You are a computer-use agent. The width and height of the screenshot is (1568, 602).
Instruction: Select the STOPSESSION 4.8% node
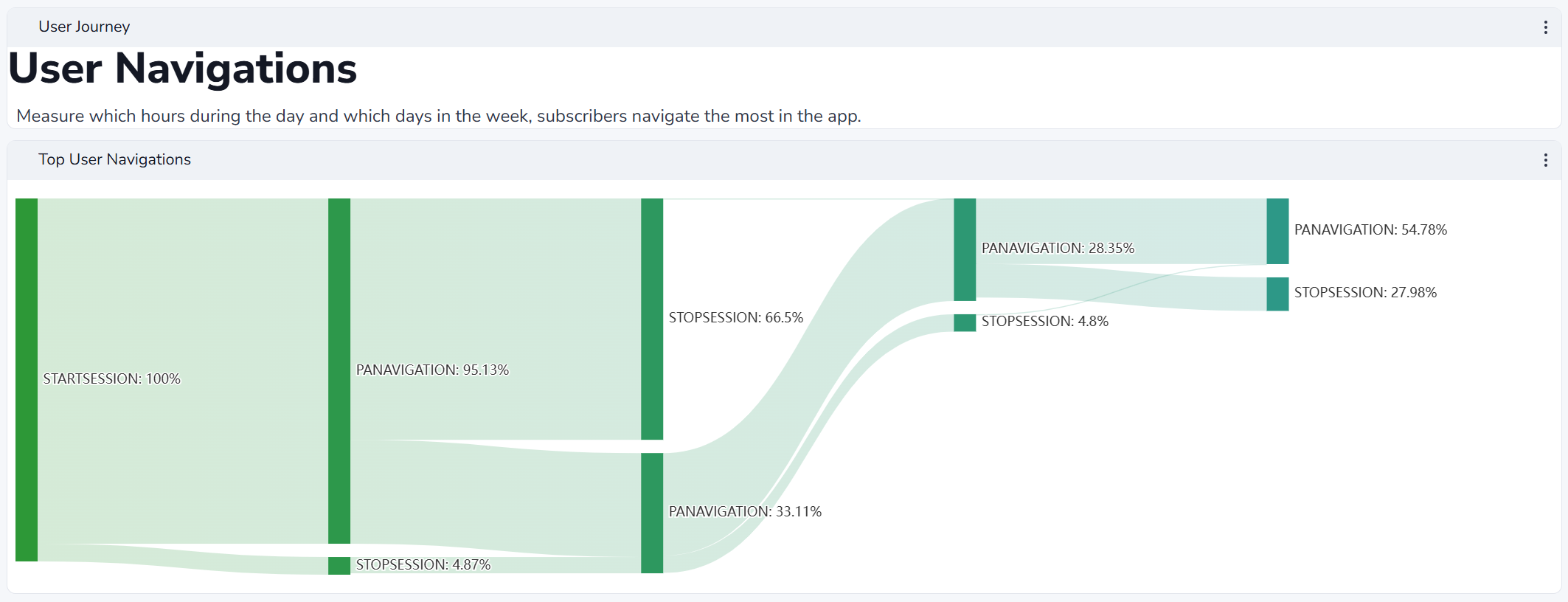click(965, 322)
